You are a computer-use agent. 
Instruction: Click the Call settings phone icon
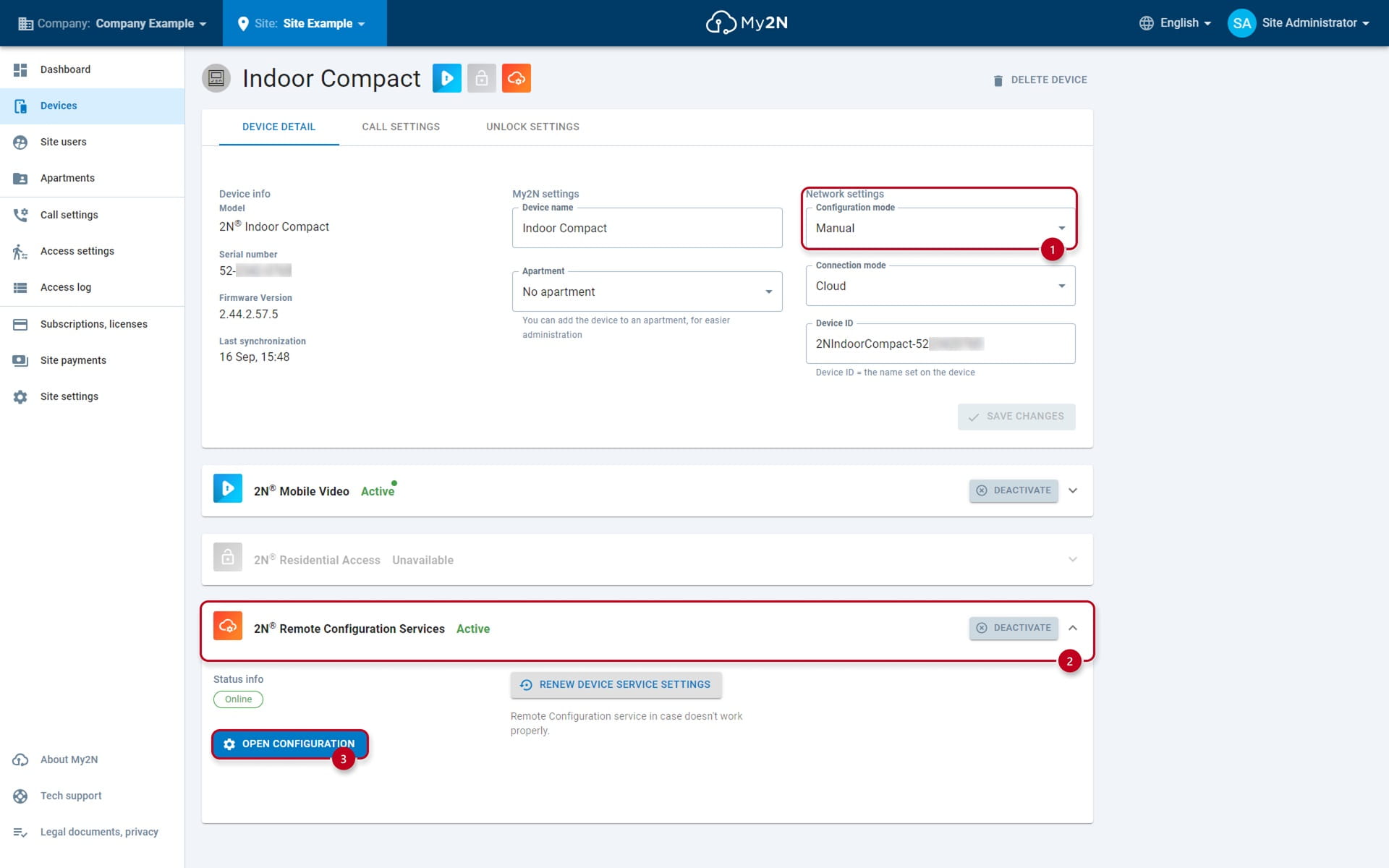point(20,215)
